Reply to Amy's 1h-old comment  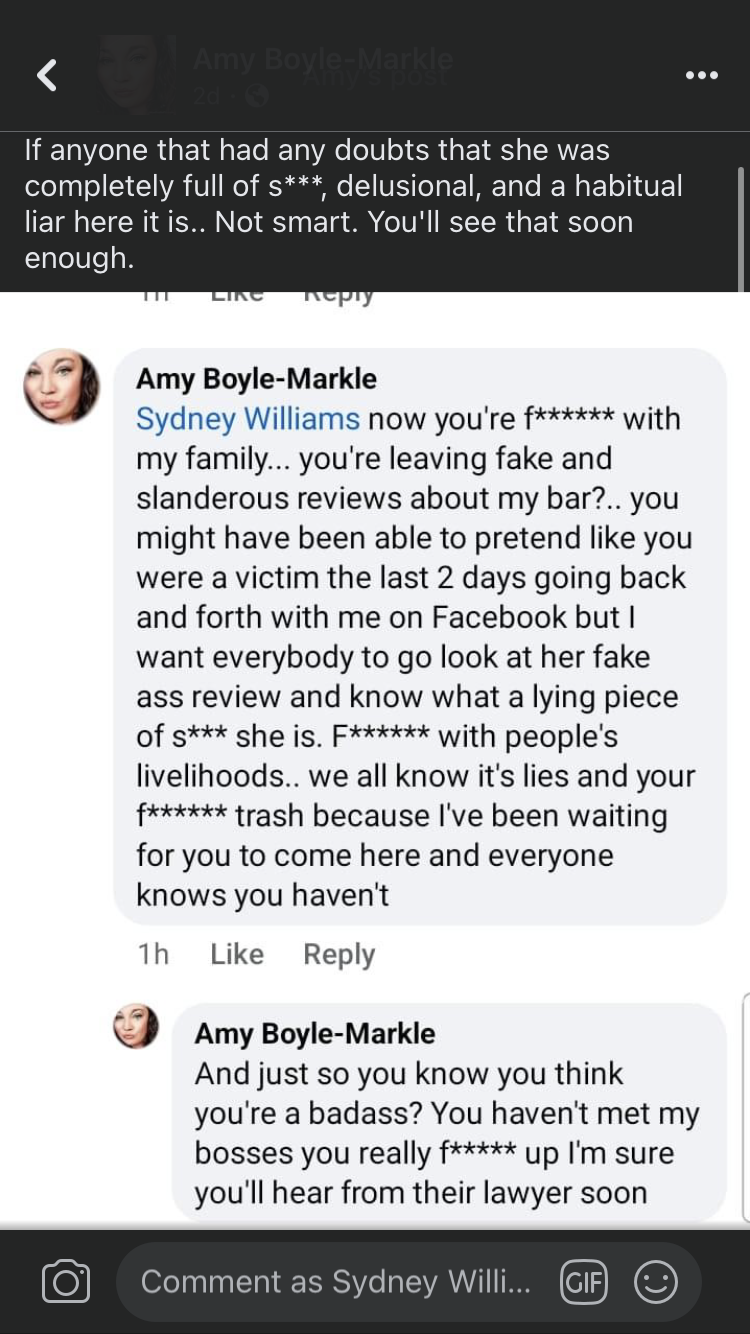coord(339,954)
